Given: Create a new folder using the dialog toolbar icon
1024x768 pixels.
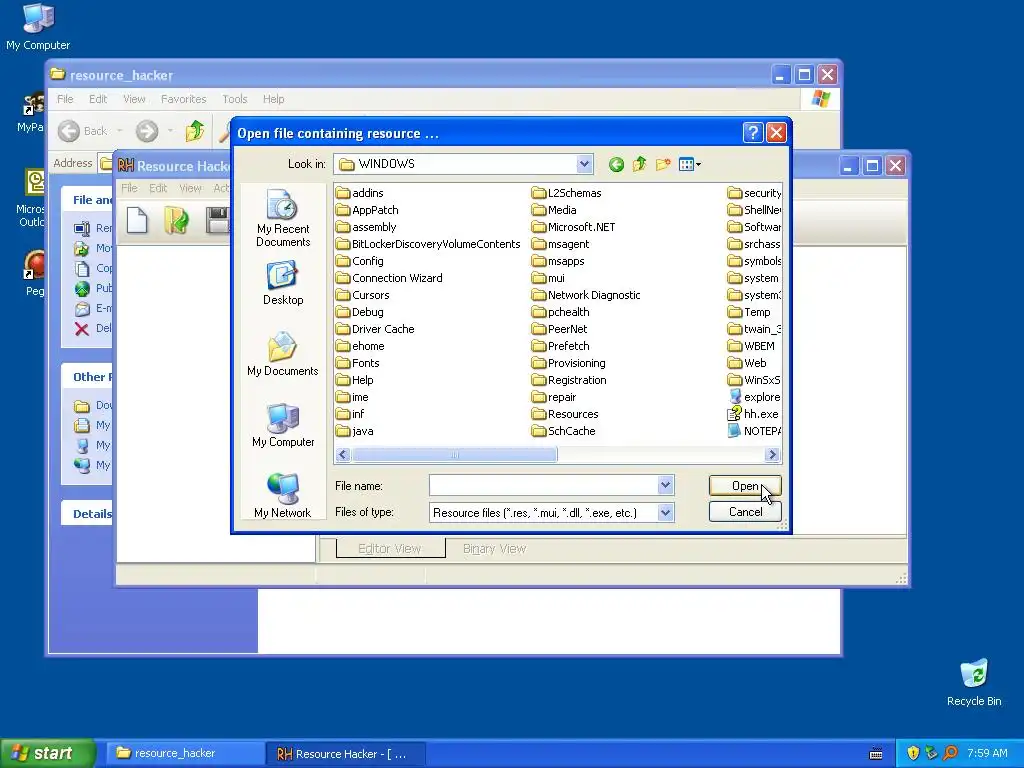Looking at the screenshot, I should [x=663, y=165].
